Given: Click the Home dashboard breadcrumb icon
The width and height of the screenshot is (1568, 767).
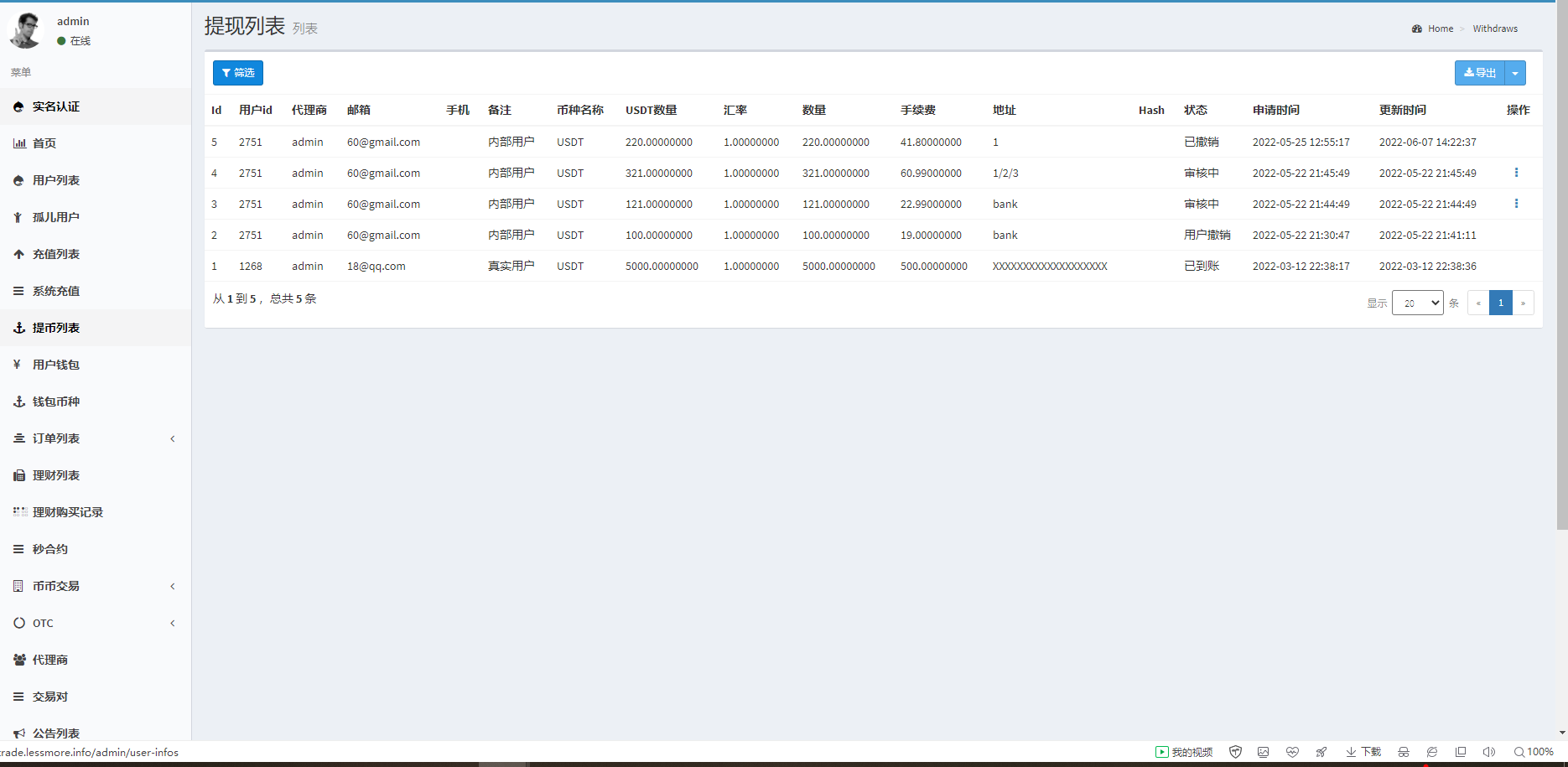Looking at the screenshot, I should (1417, 29).
